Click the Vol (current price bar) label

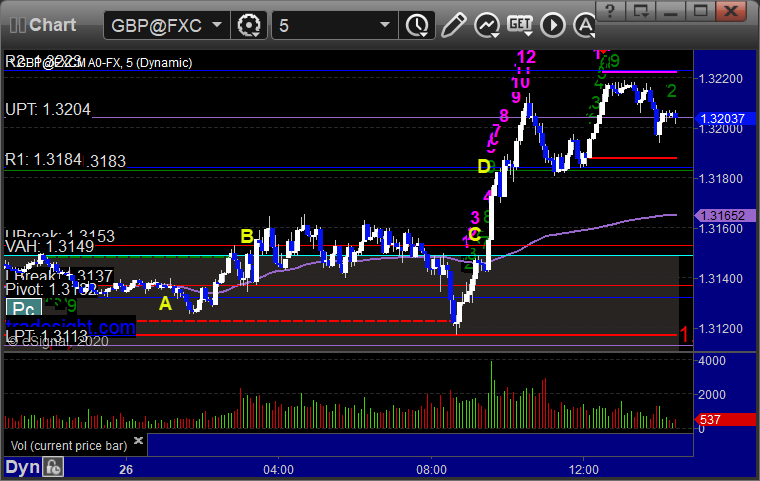tap(69, 446)
